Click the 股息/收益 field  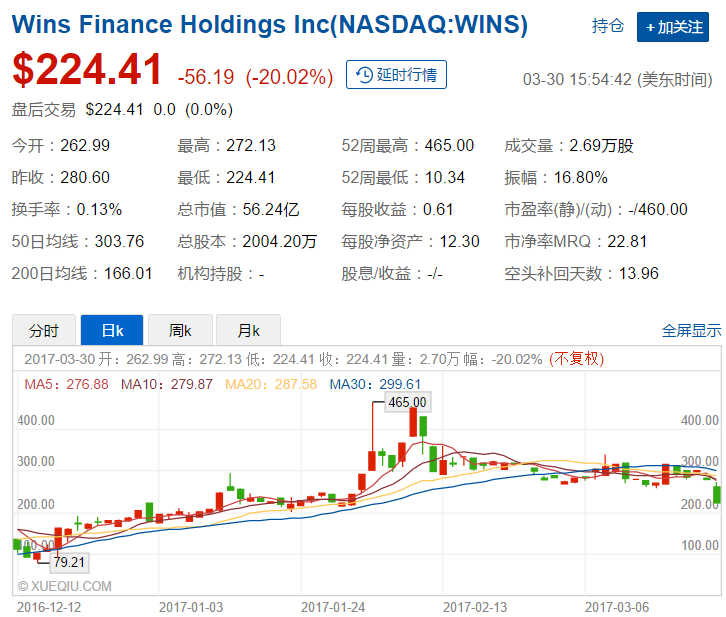392,274
